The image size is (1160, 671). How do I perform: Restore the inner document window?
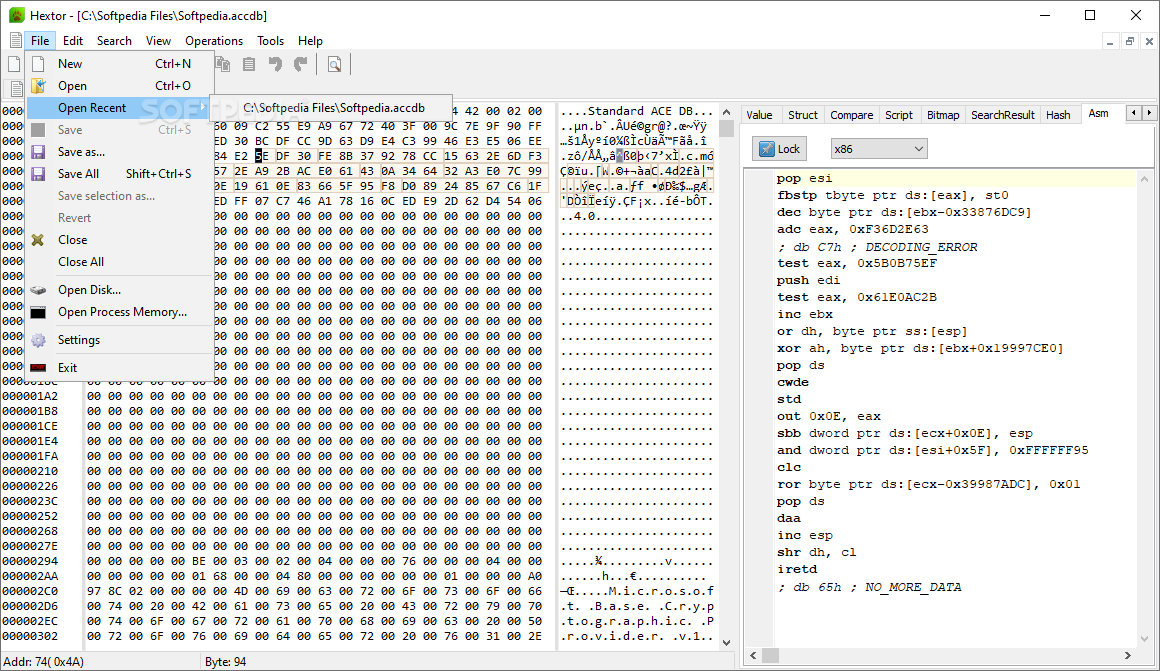[x=1130, y=41]
